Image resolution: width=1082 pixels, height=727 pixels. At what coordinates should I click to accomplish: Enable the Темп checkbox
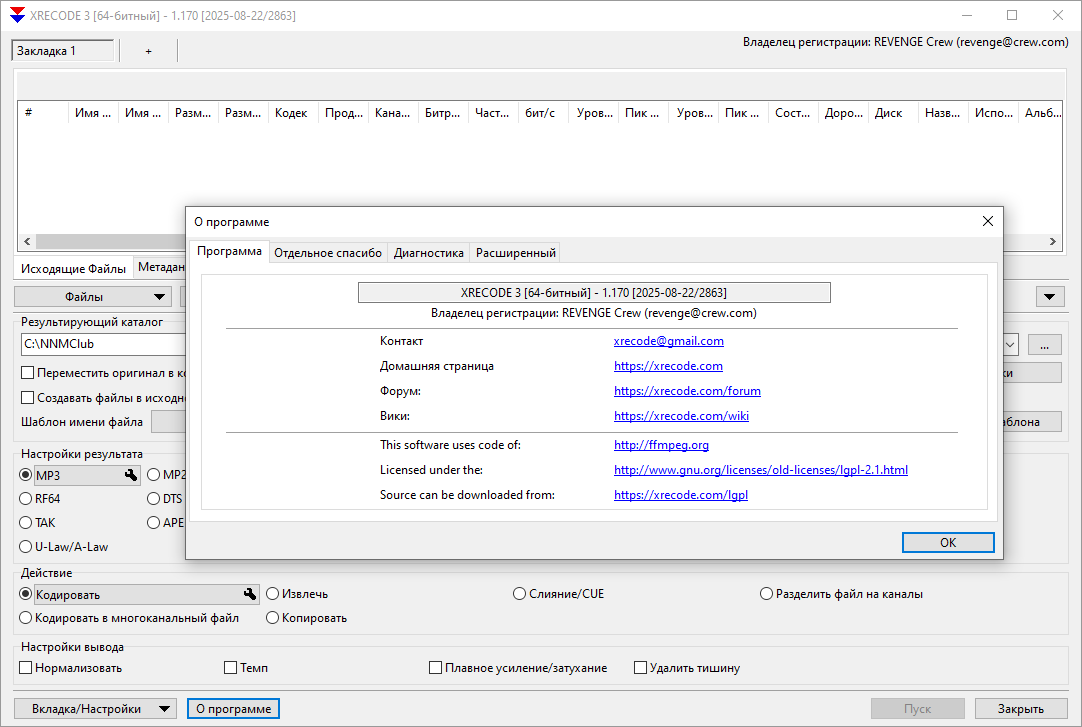pyautogui.click(x=230, y=668)
